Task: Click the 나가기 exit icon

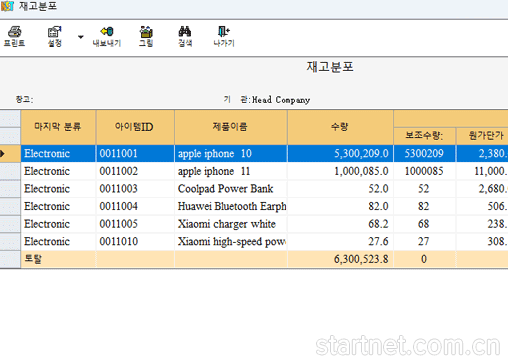Action: [x=224, y=31]
